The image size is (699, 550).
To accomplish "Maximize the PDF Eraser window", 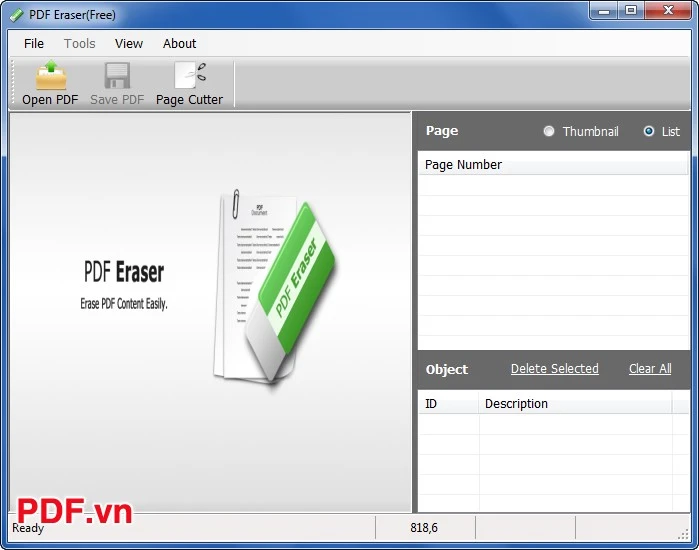I will coord(630,11).
